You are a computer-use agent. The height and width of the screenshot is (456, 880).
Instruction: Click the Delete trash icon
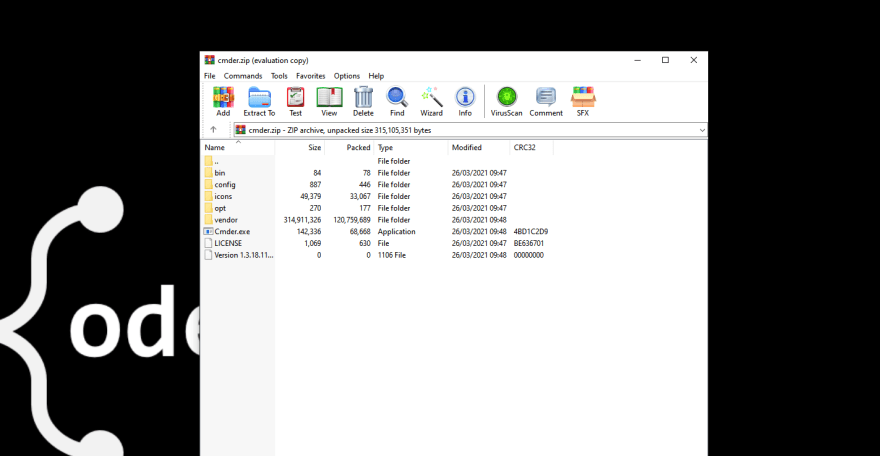tap(363, 102)
